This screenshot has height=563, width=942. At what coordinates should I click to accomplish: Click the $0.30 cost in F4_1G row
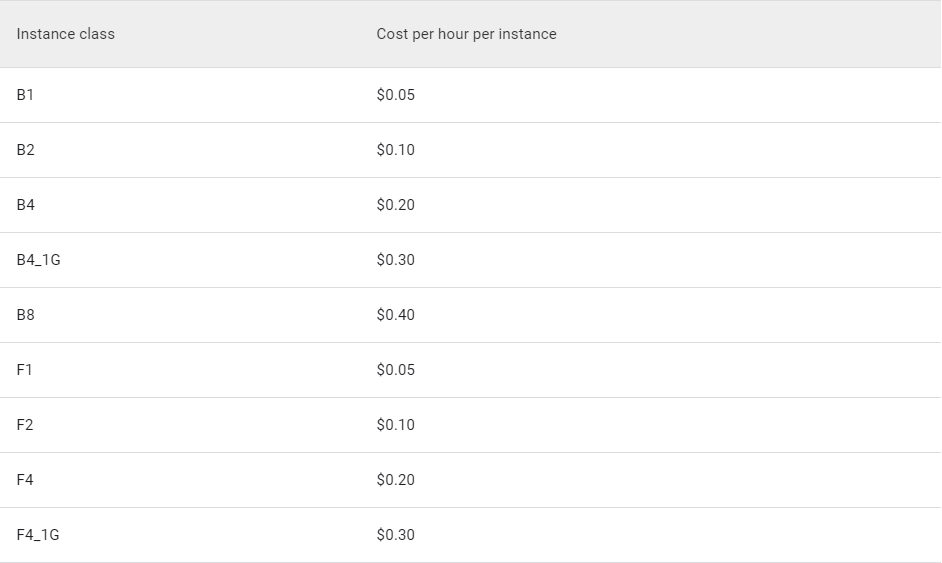click(x=395, y=535)
